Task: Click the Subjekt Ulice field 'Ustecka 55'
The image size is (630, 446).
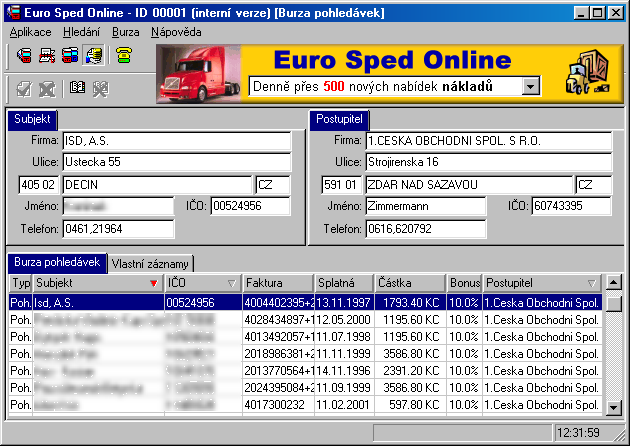Action: coord(177,162)
